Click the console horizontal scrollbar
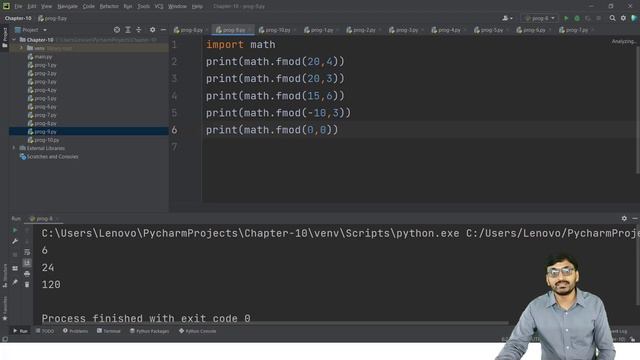The image size is (640, 360). [274, 323]
